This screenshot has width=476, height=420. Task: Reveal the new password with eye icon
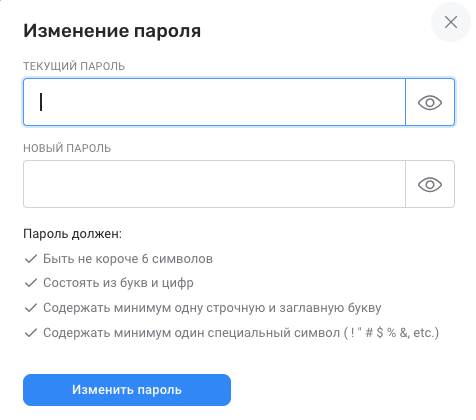point(430,184)
